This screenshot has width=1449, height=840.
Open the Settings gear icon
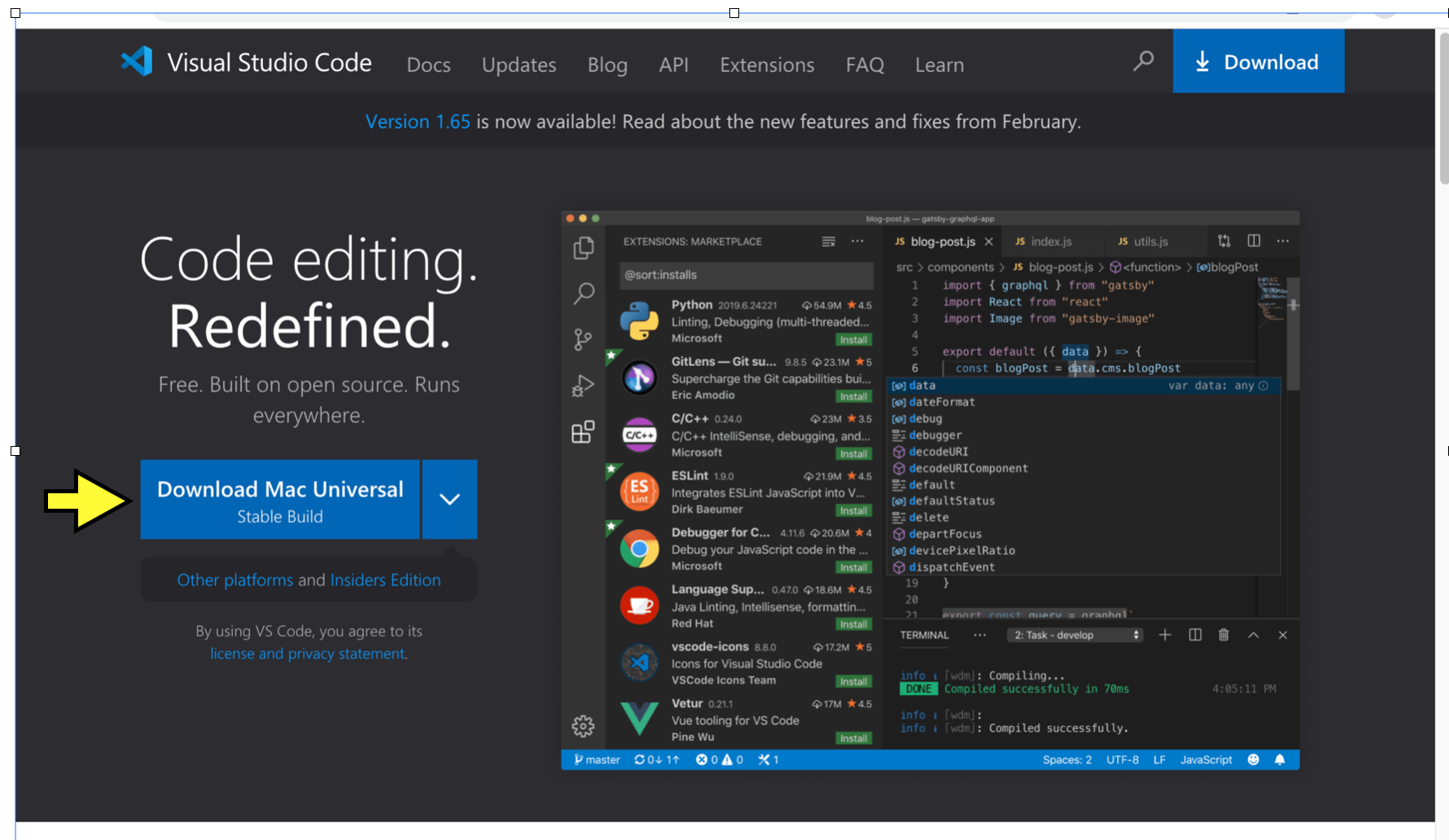click(583, 725)
